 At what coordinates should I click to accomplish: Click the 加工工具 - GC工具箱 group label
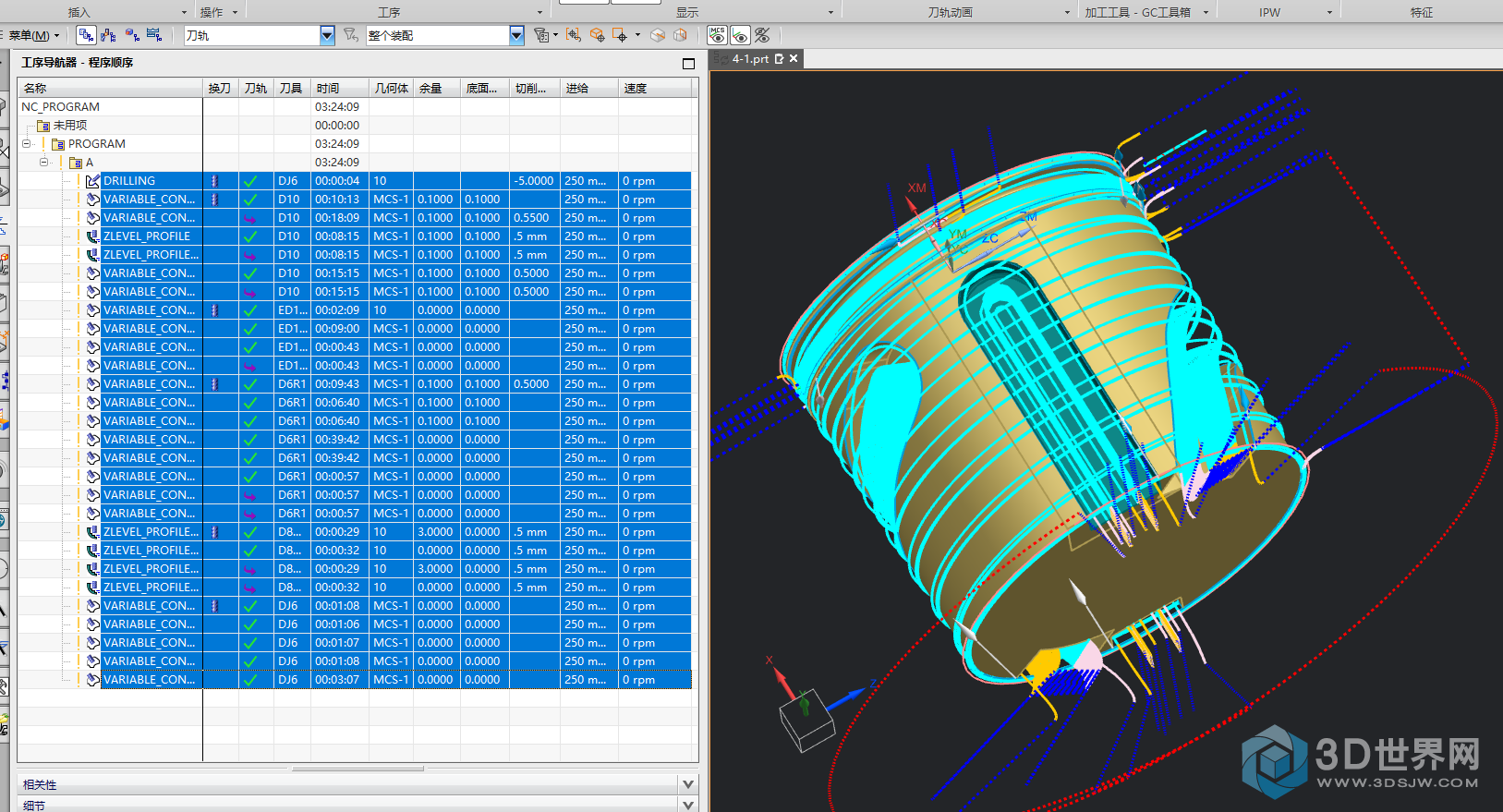(1138, 12)
